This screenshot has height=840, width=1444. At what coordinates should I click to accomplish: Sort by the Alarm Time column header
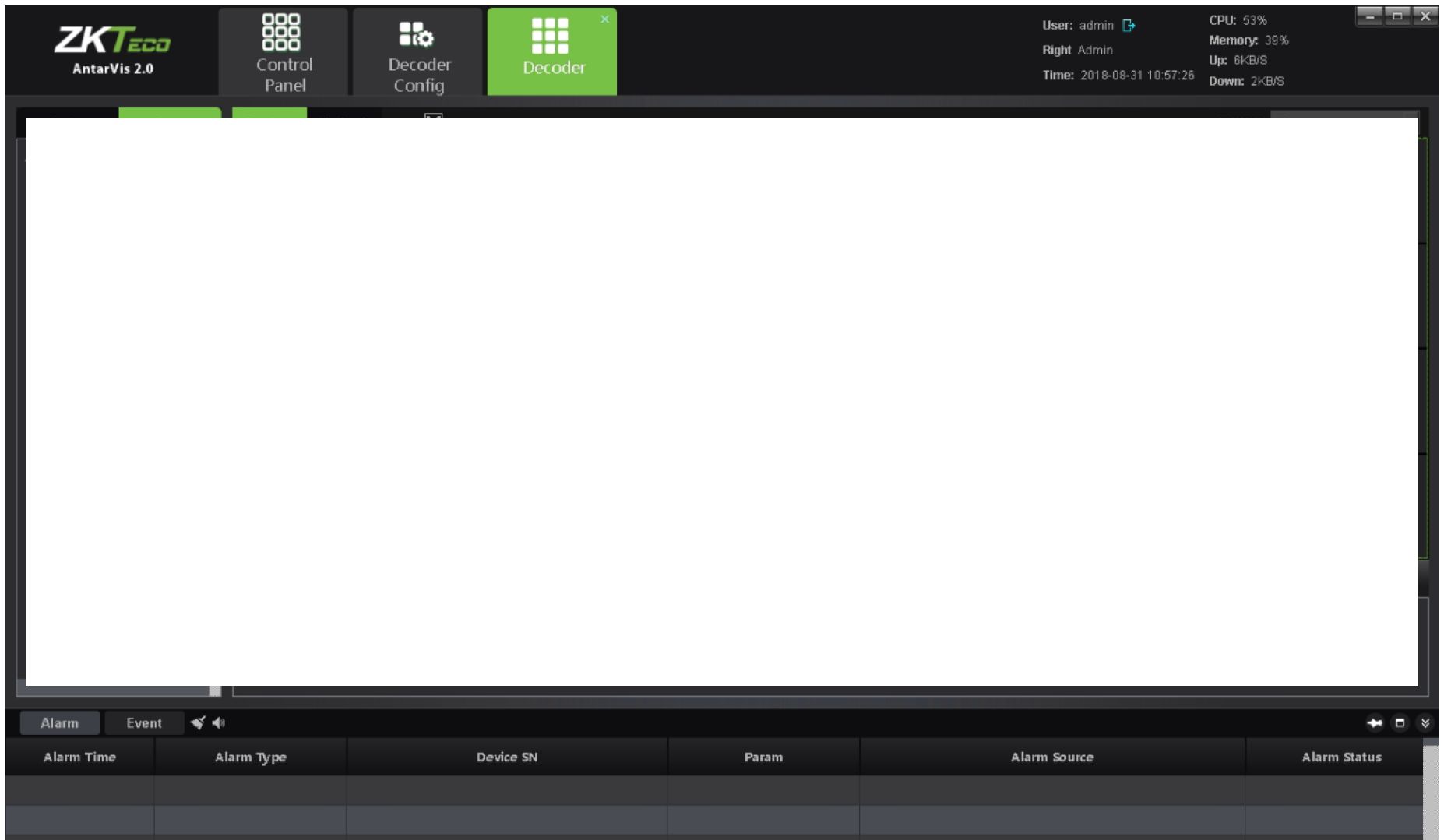pos(79,757)
